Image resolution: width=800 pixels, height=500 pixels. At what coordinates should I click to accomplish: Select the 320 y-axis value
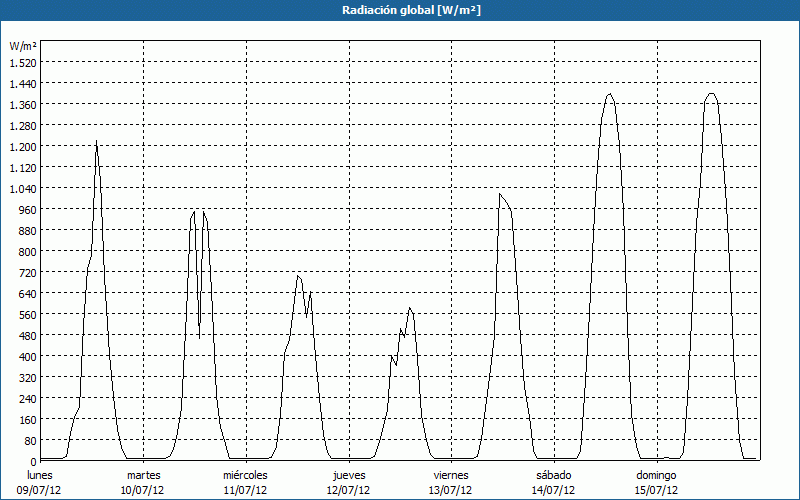[x=27, y=378]
